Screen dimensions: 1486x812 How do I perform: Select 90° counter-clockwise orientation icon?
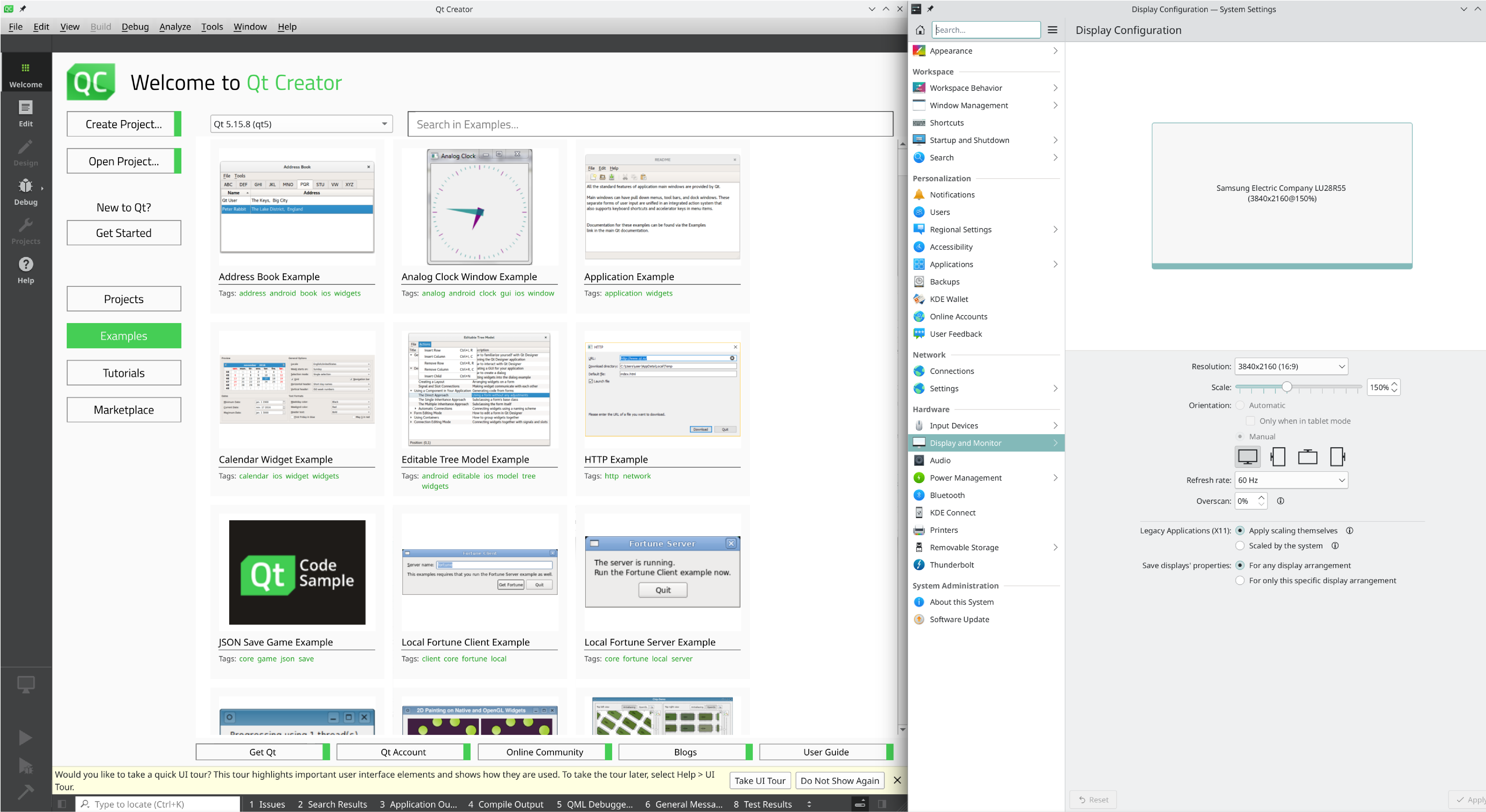click(1337, 457)
